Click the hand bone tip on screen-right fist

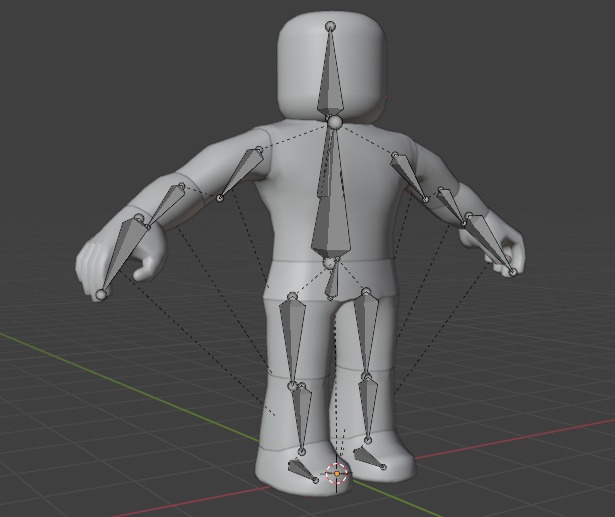[x=513, y=272]
